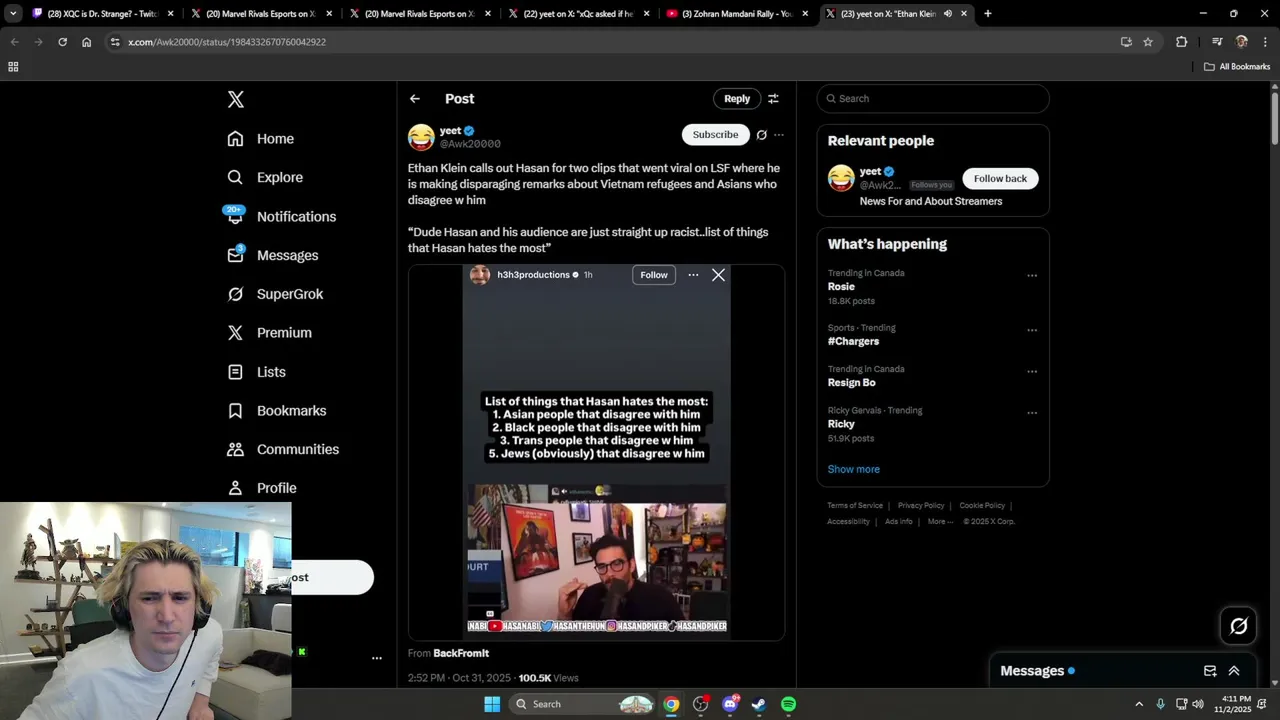This screenshot has height=720, width=1280.
Task: Open options for Resign Bo trend
Action: point(1032,371)
